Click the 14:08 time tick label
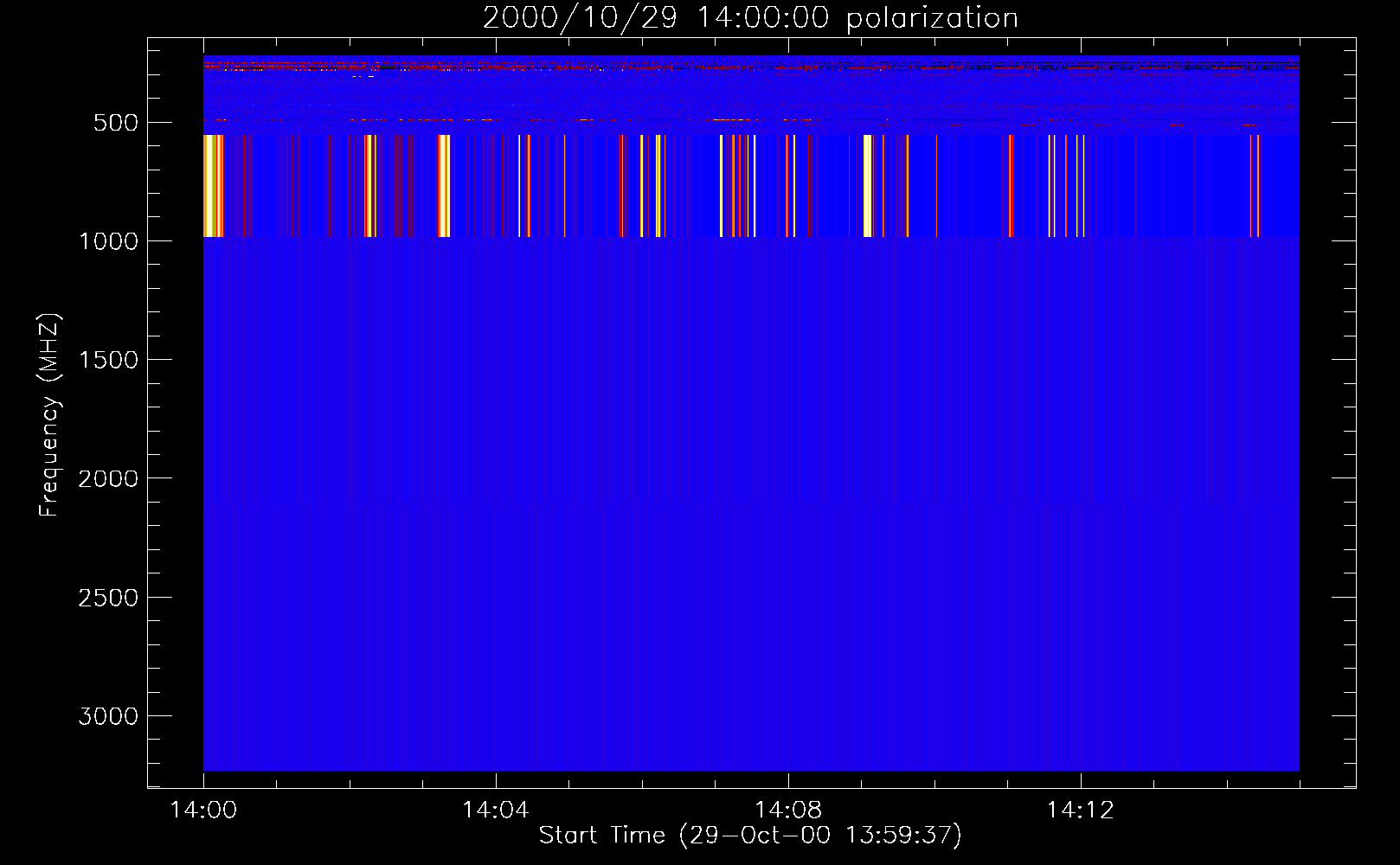The height and width of the screenshot is (865, 1400). point(787,811)
